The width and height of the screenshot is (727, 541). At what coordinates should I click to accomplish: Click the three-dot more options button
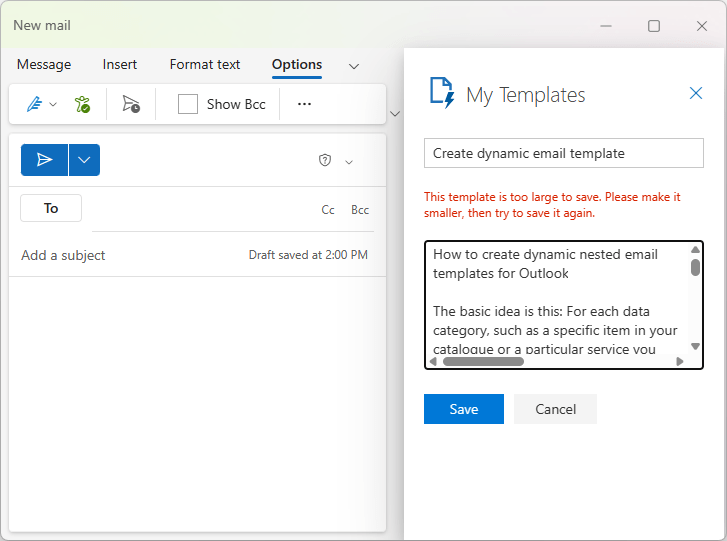click(x=305, y=104)
